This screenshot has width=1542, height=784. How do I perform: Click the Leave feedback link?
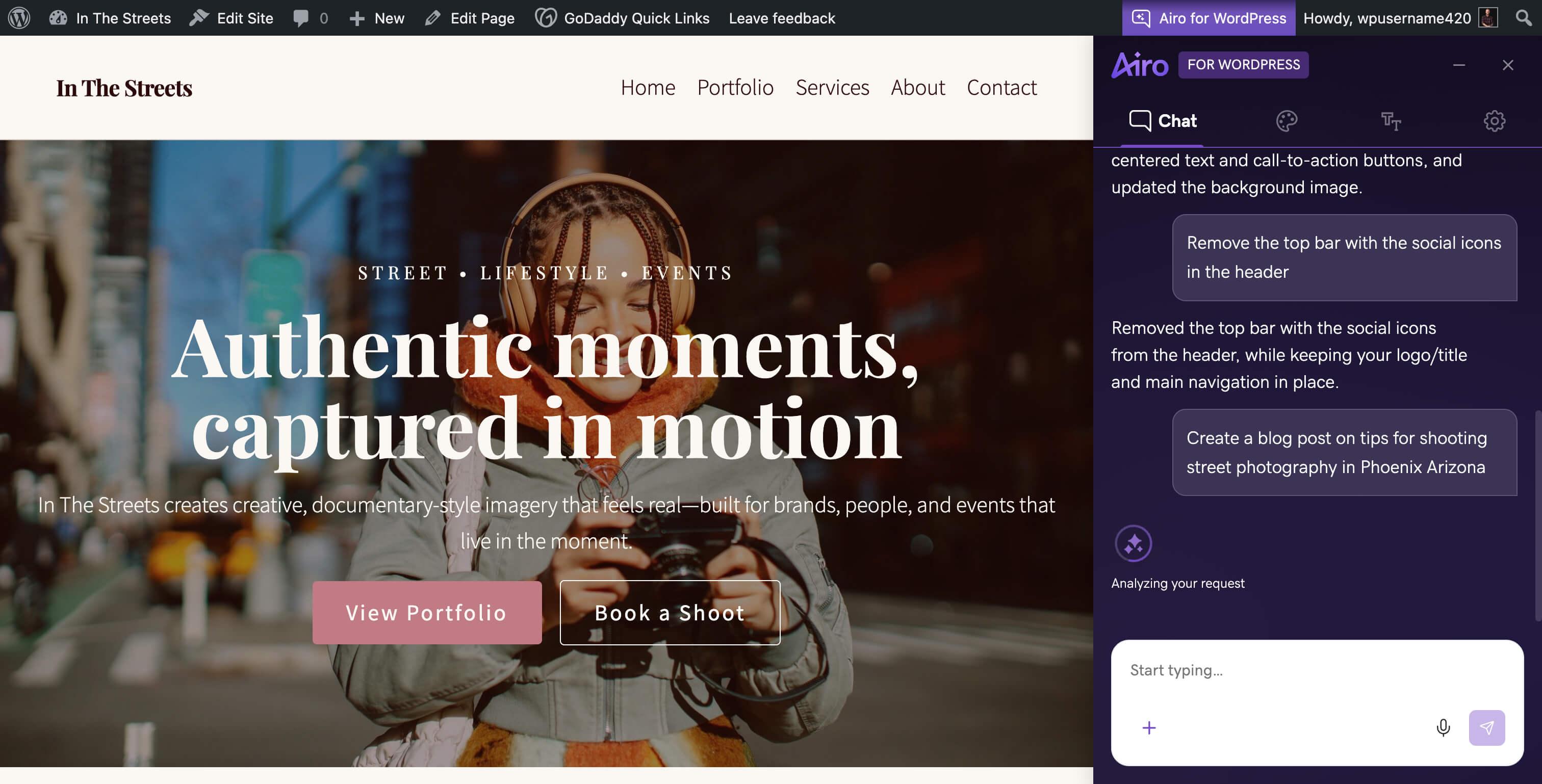pos(782,18)
